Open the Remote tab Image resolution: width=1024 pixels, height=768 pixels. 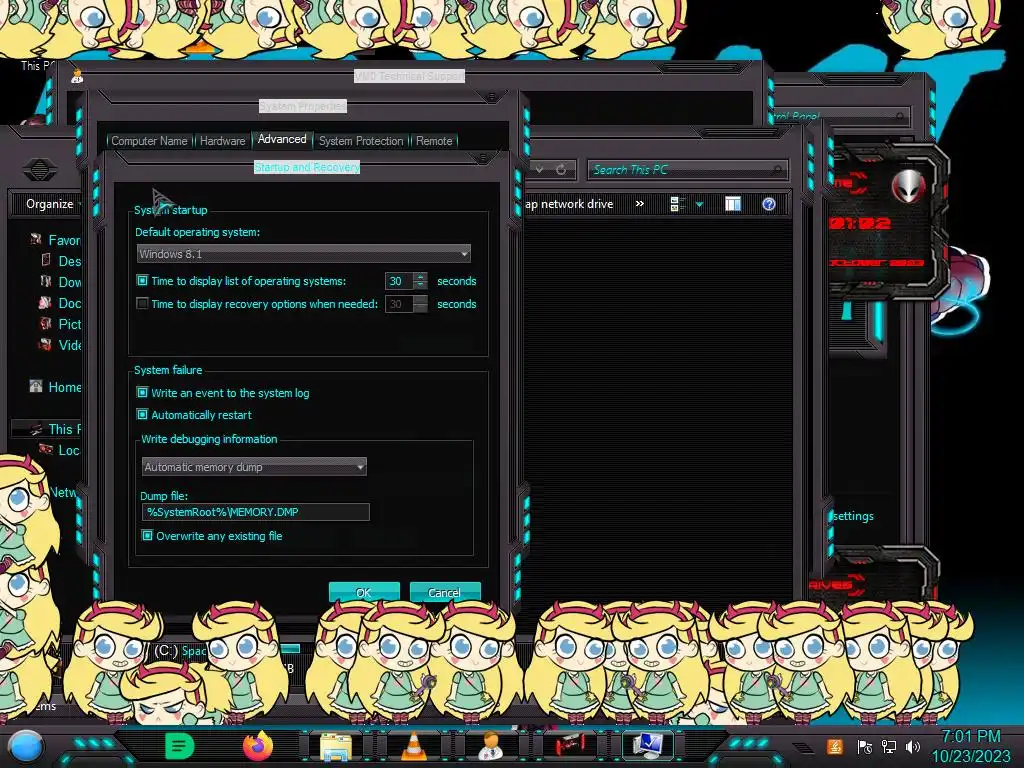(x=434, y=140)
